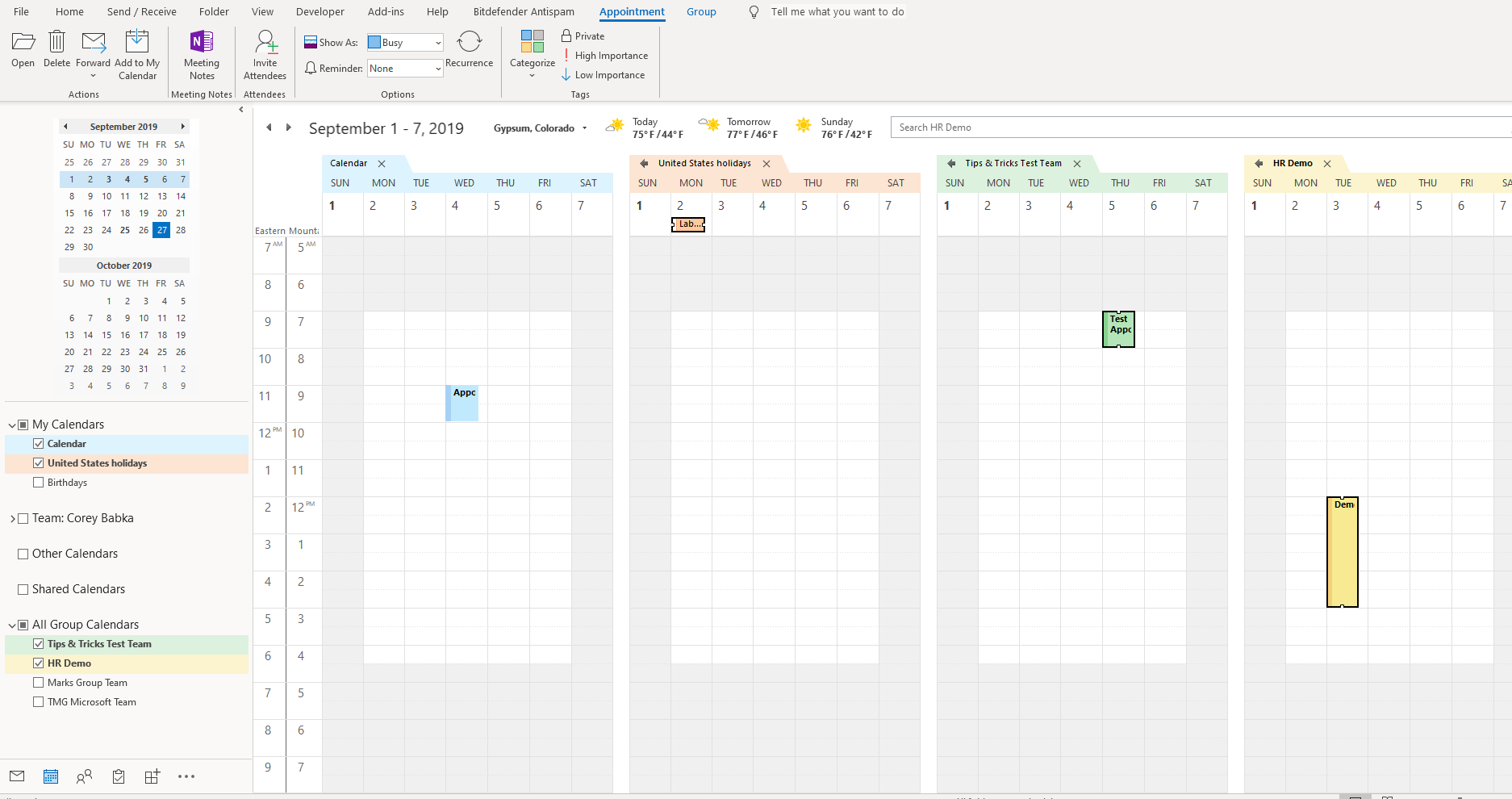This screenshot has width=1512, height=799.
Task: Check the Shared Calendars group
Action: [x=23, y=590]
